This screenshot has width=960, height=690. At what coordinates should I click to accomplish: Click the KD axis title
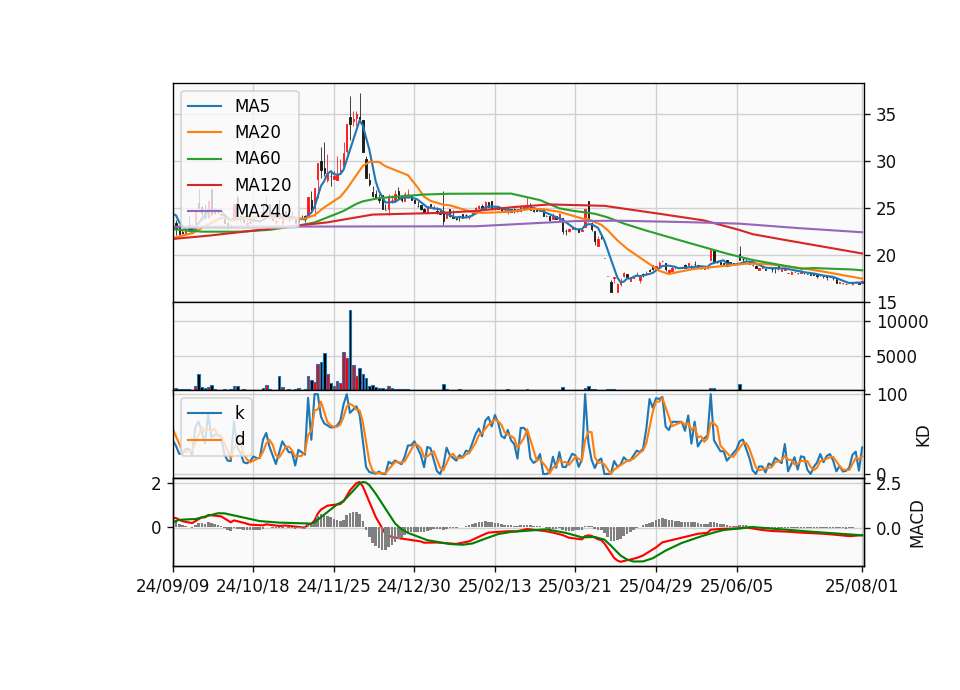click(x=923, y=437)
